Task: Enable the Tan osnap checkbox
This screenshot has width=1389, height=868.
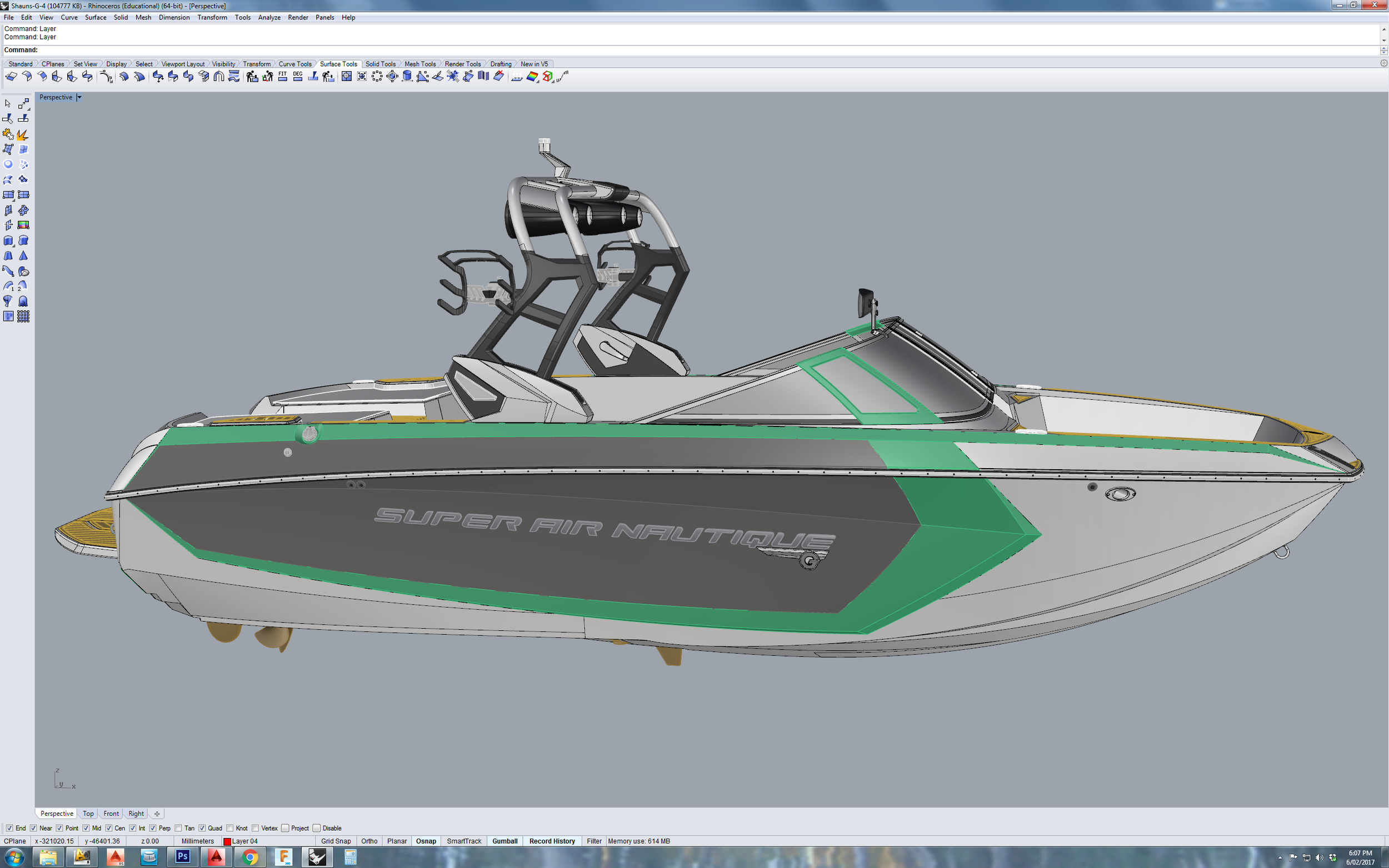Action: click(178, 828)
